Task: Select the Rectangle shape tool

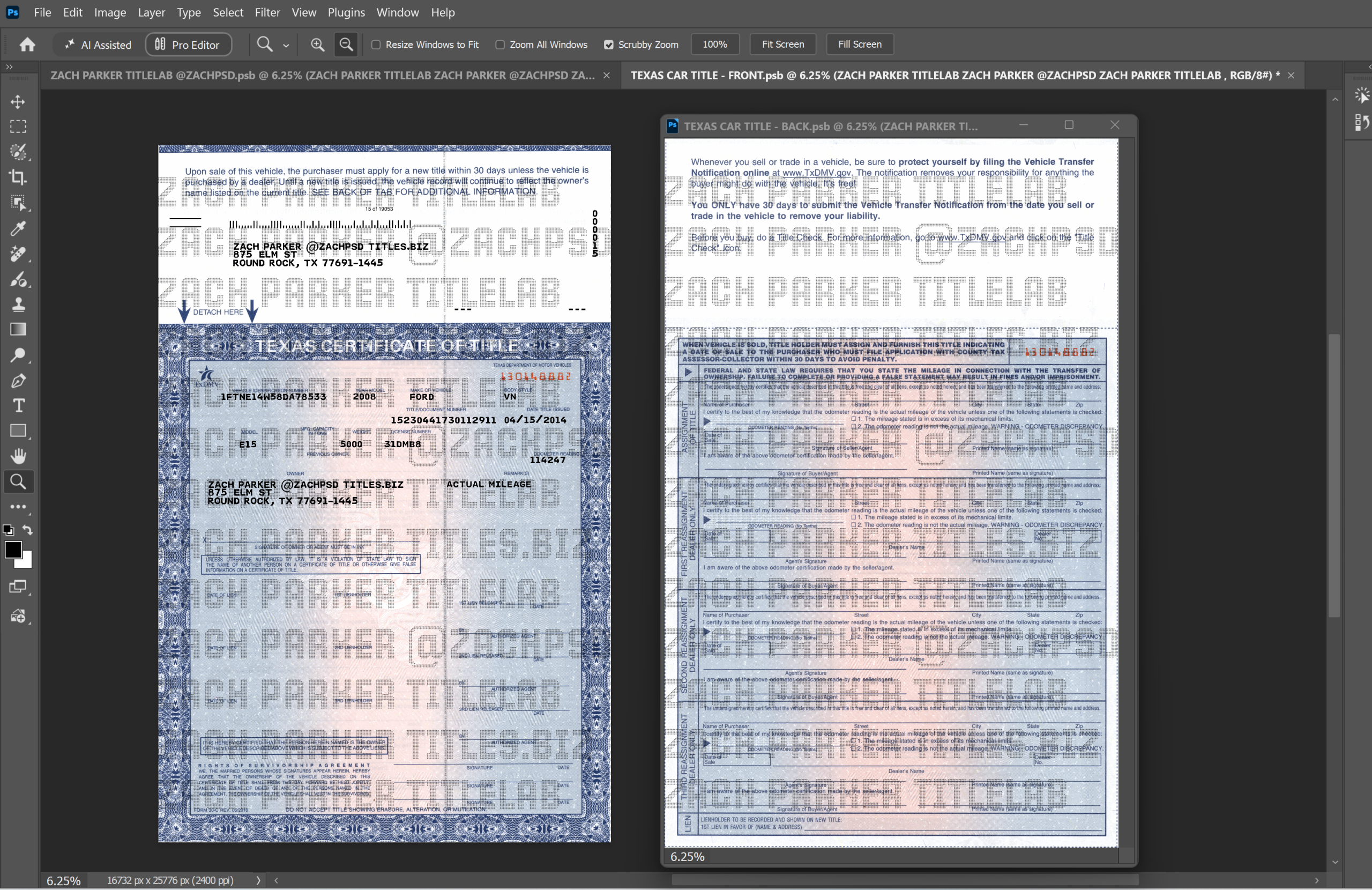Action: tap(18, 431)
